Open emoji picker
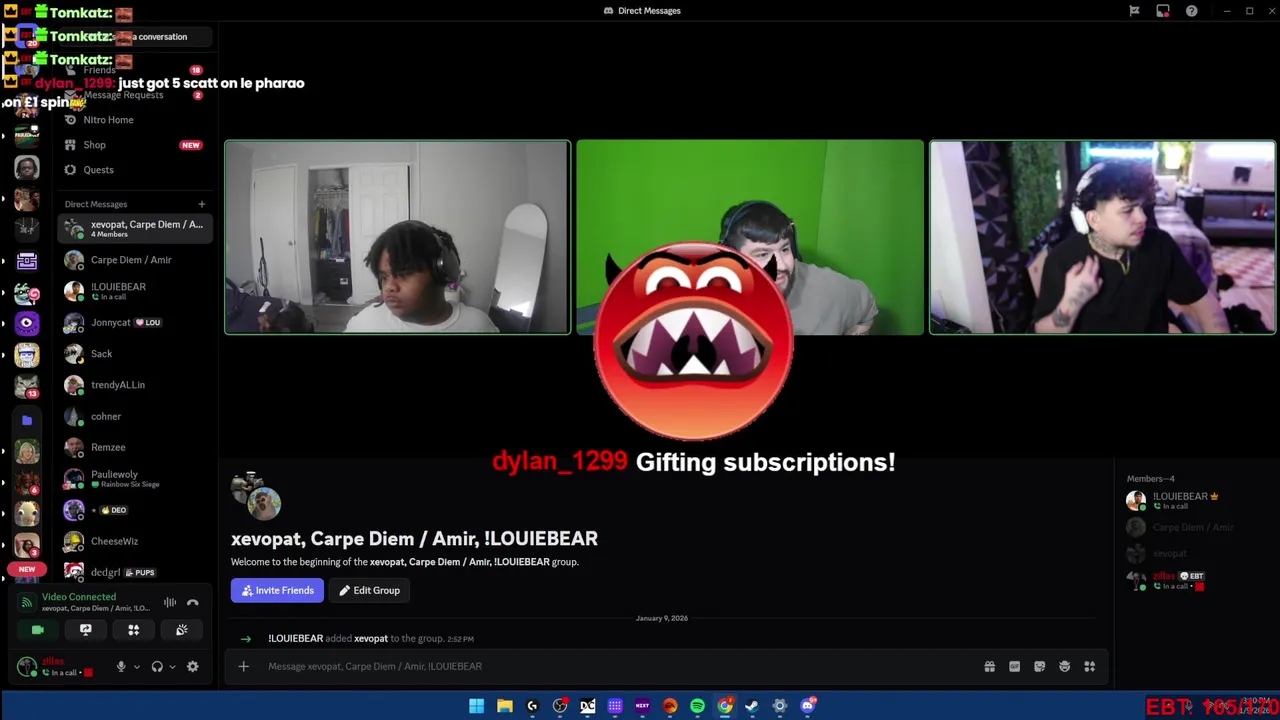The width and height of the screenshot is (1280, 720). pyautogui.click(x=1064, y=666)
